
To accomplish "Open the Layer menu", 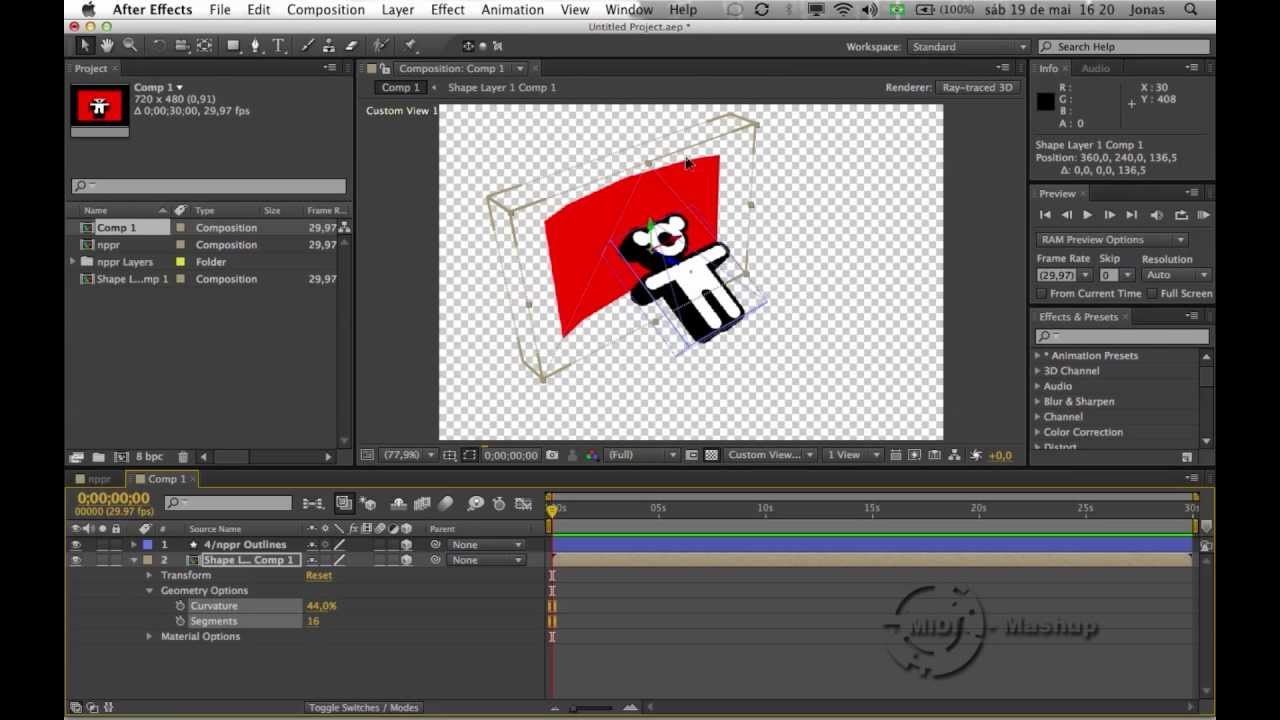I will pyautogui.click(x=397, y=10).
